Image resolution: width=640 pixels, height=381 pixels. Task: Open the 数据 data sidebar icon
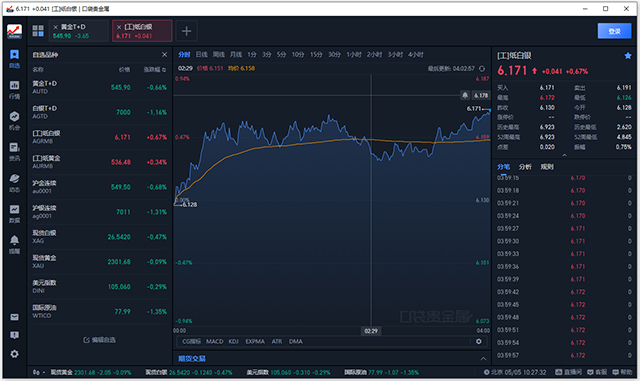[14, 214]
